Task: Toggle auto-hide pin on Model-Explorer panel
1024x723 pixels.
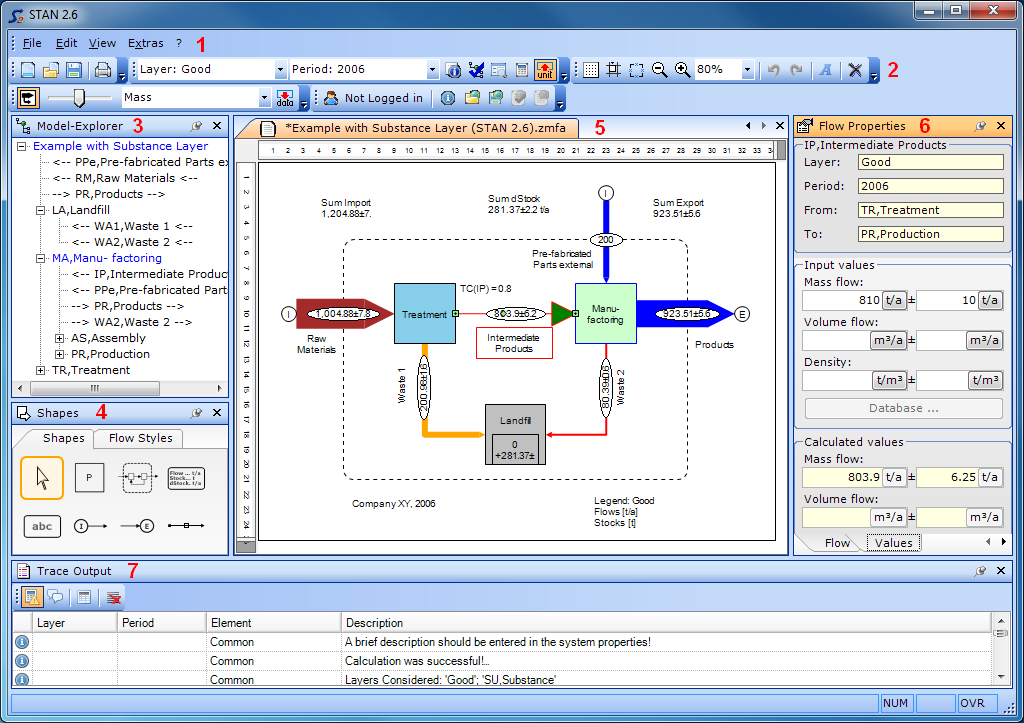Action: click(196, 126)
